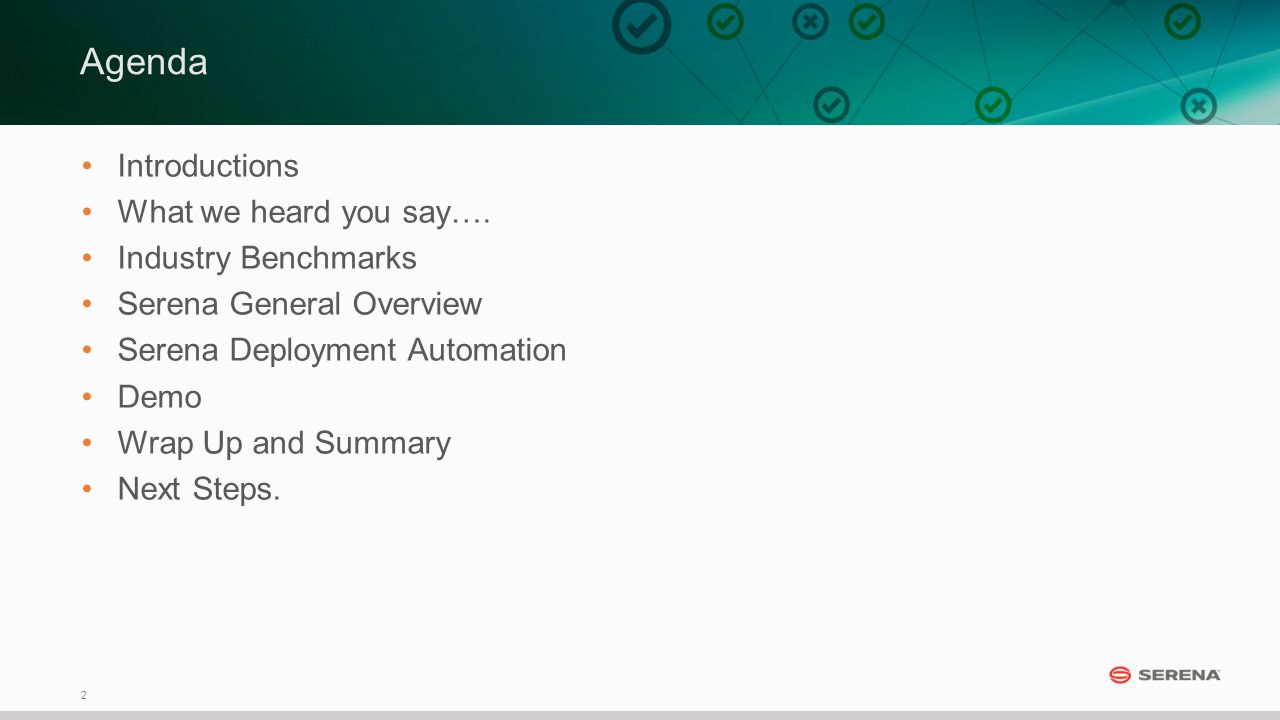Select the Next Steps bullet text
The height and width of the screenshot is (720, 1280).
[x=199, y=489]
